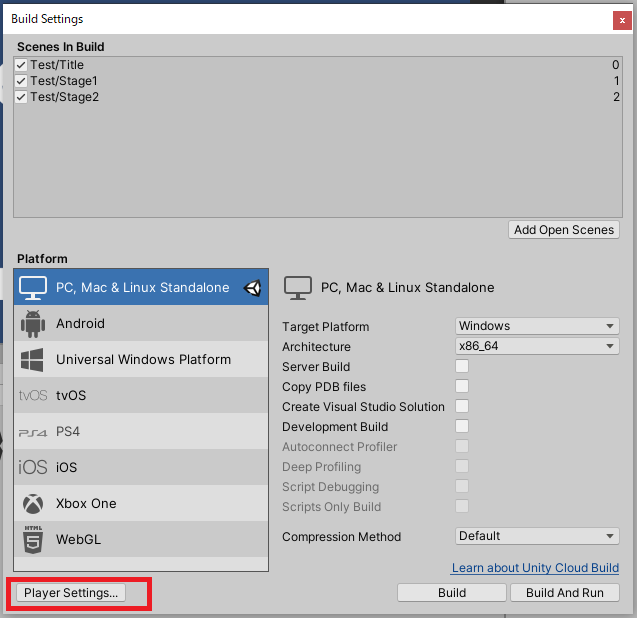Screen dimensions: 637x618
Task: Click the Build button
Action: (452, 593)
